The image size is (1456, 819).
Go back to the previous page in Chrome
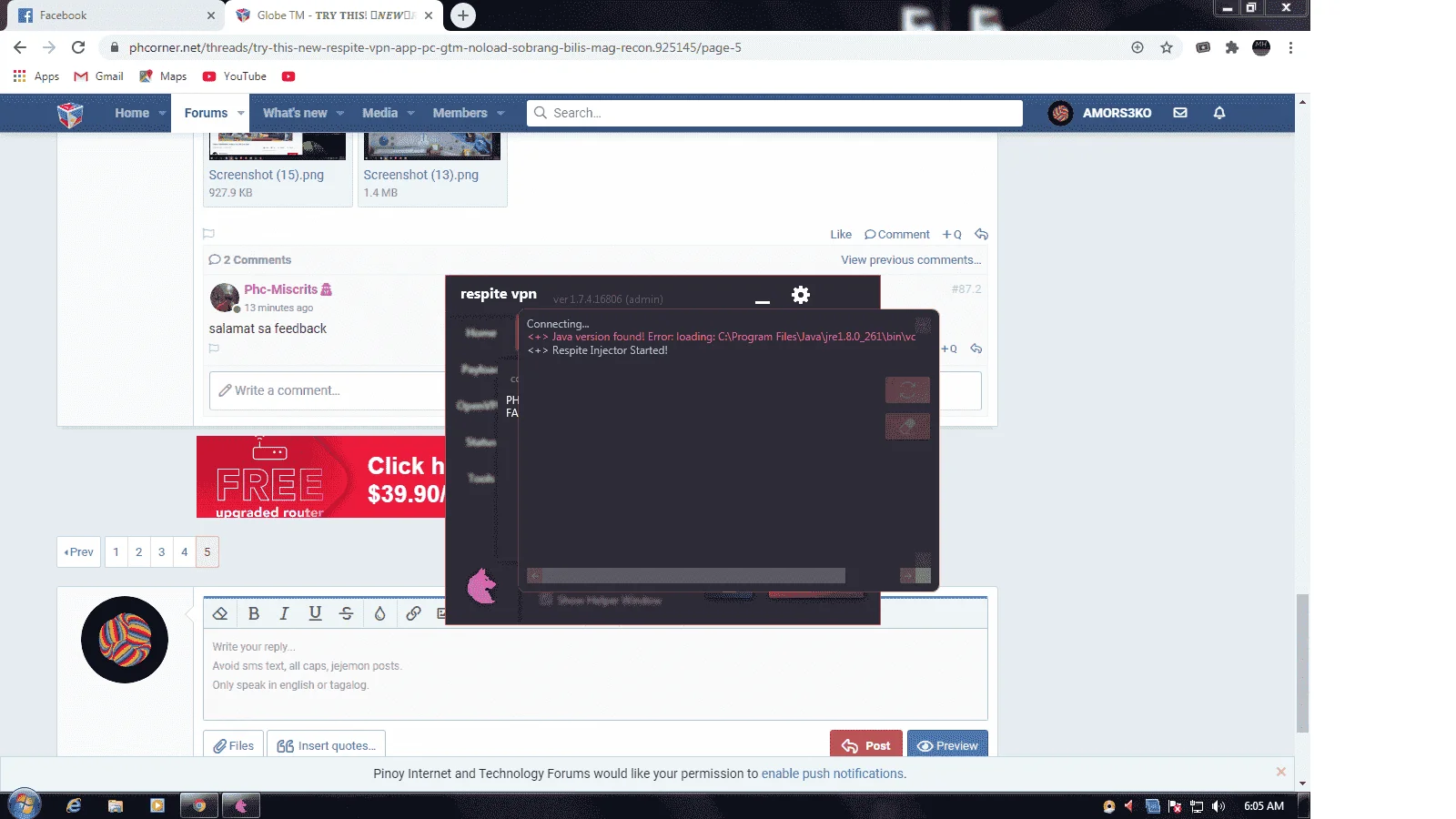click(x=20, y=47)
